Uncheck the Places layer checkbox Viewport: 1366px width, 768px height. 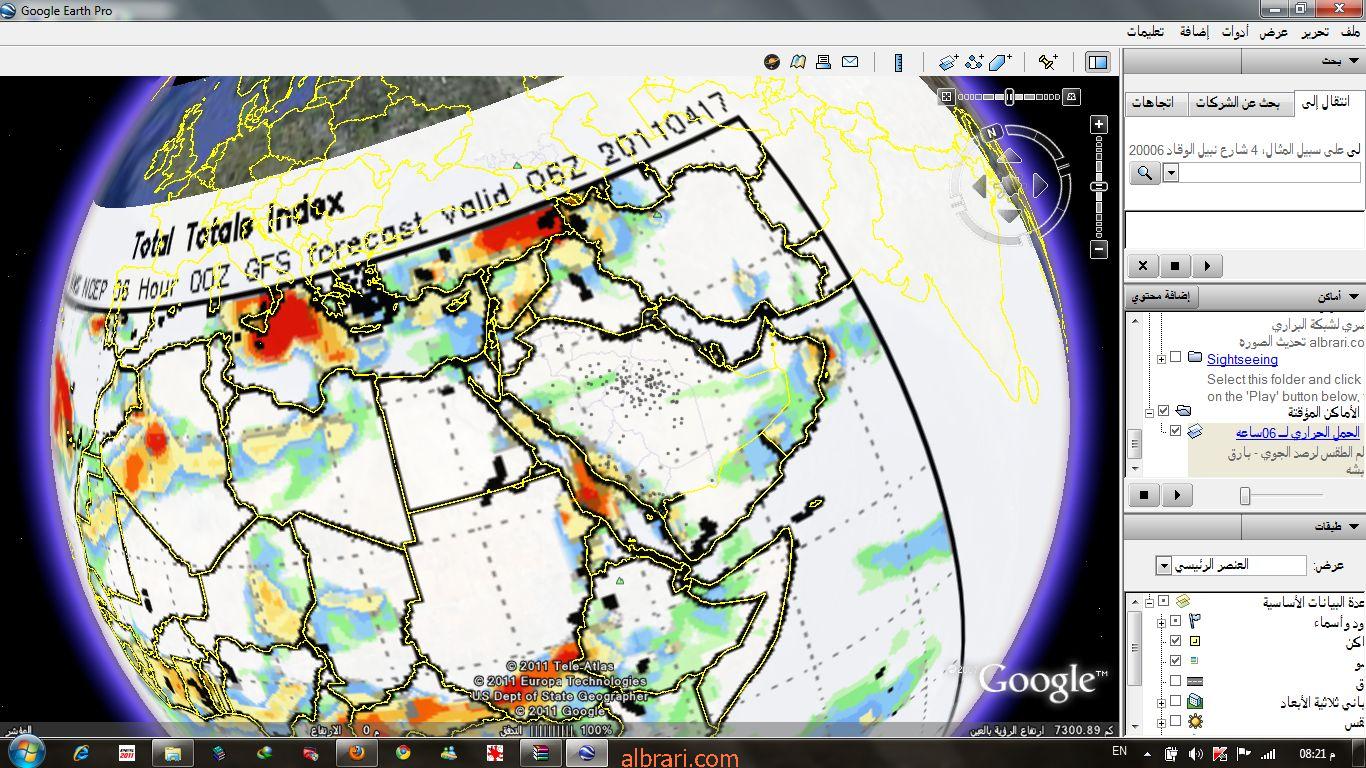pyautogui.click(x=1176, y=641)
